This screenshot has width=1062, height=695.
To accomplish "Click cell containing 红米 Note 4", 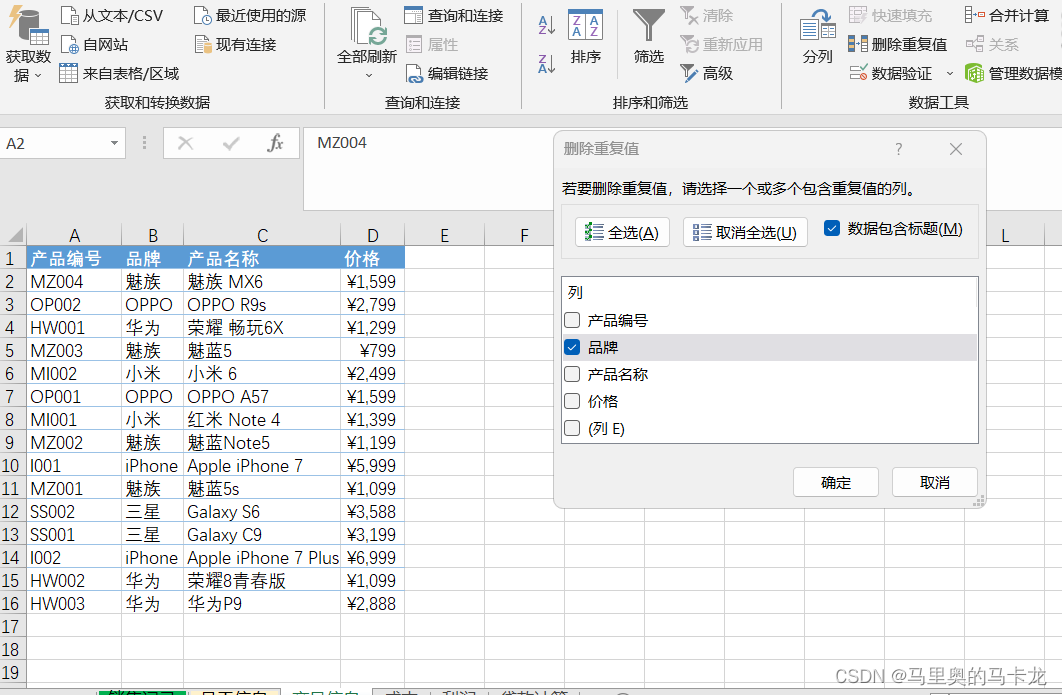I will click(262, 419).
